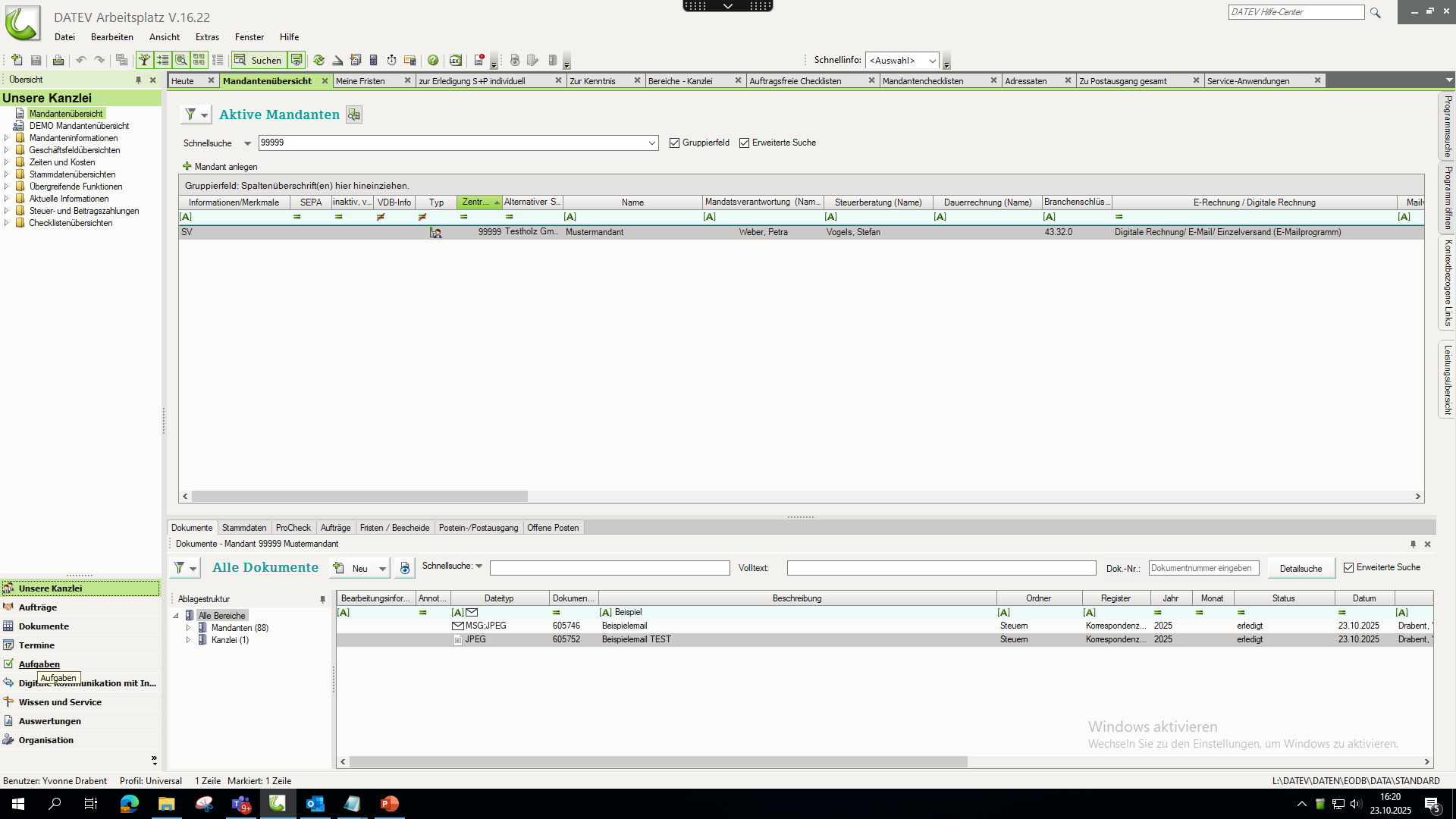1456x819 pixels.
Task: Click the export icon next to Aktive Mandanten
Action: click(x=353, y=115)
